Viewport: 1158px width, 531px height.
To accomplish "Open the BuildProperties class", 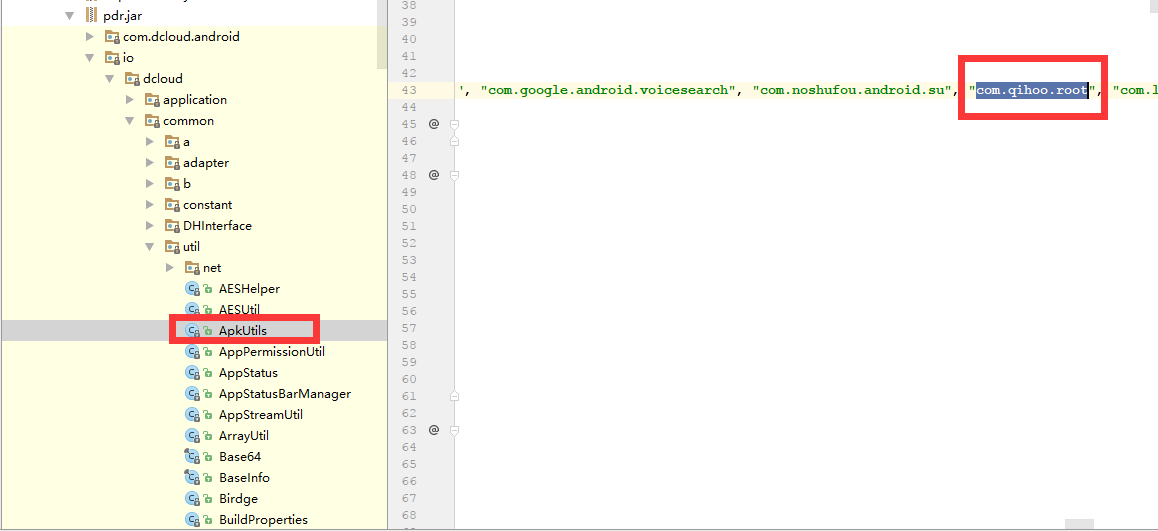I will (x=264, y=520).
